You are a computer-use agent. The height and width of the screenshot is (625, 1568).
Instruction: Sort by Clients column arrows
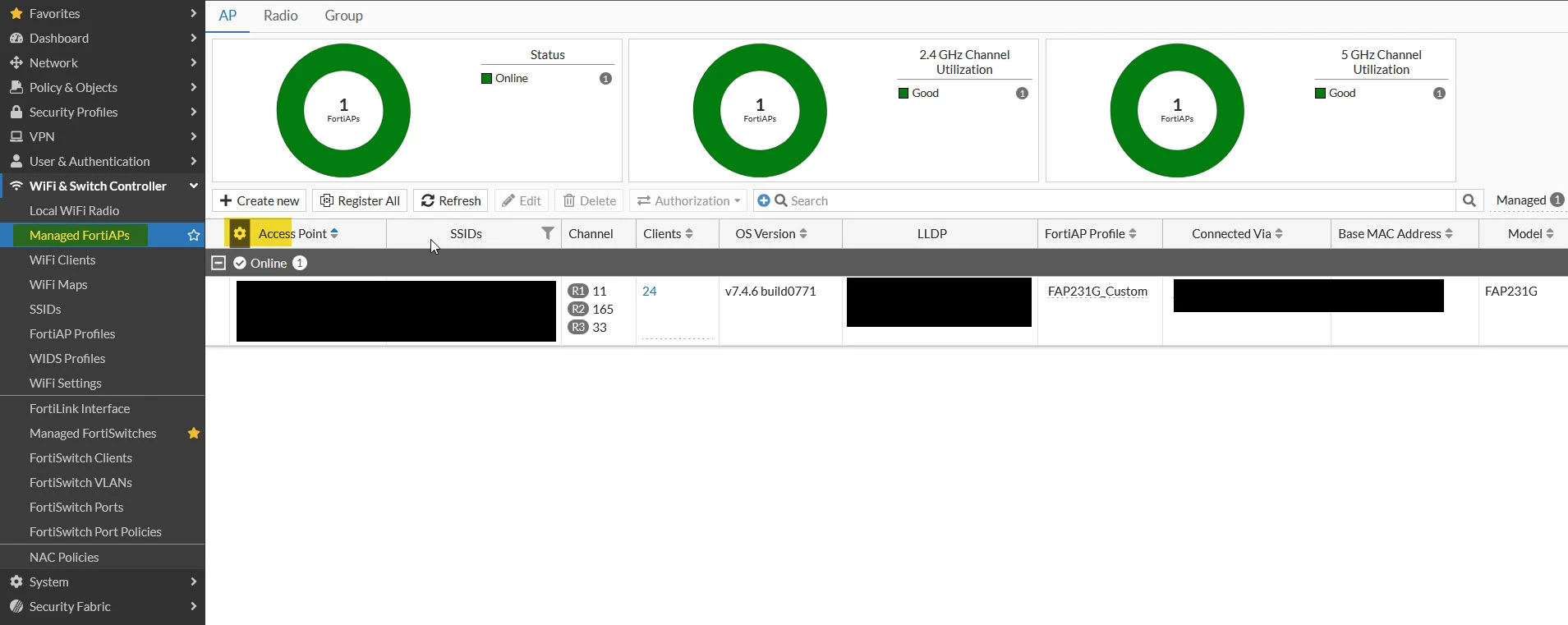689,233
